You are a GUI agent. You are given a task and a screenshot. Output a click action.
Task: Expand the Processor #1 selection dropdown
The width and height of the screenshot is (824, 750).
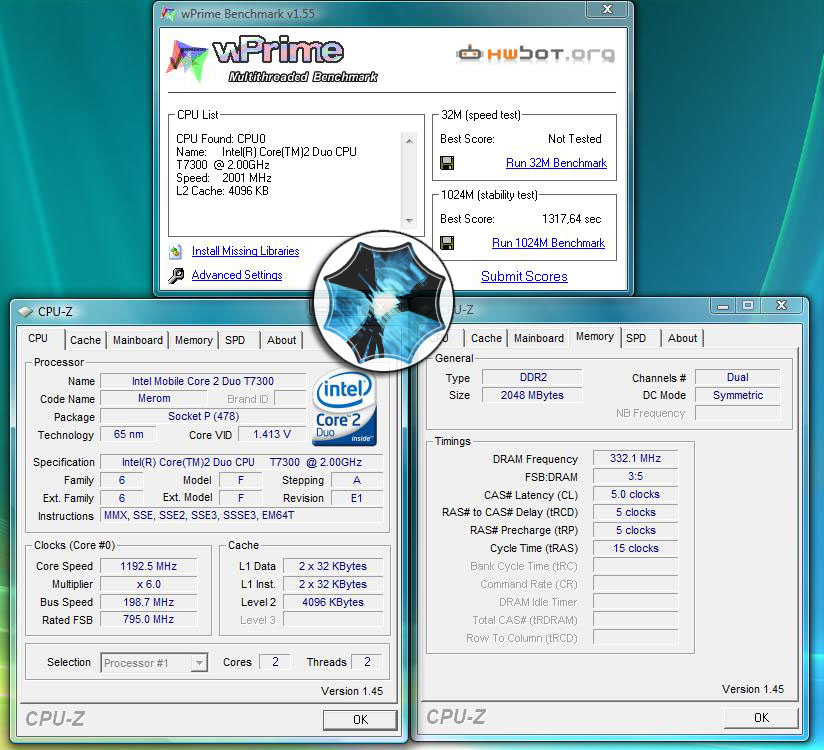tap(199, 663)
